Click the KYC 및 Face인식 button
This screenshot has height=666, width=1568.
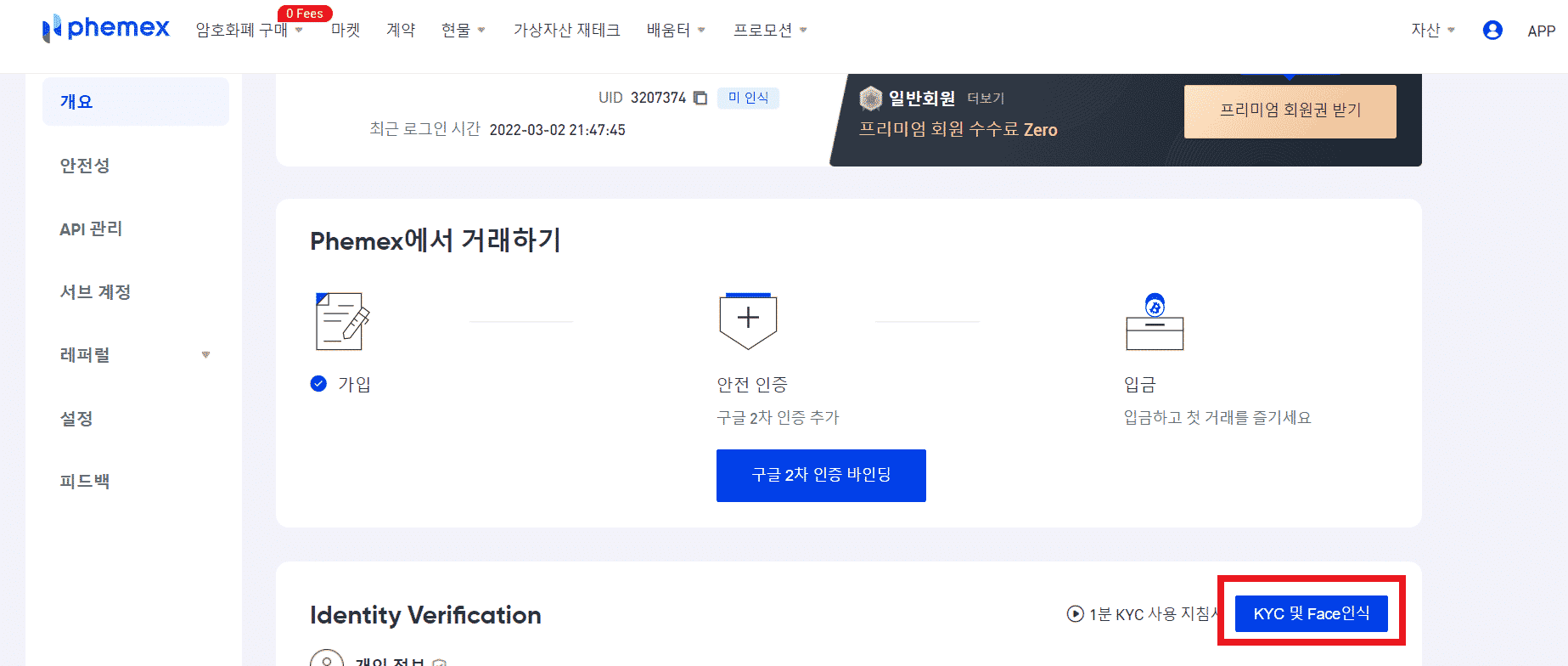(x=1312, y=613)
